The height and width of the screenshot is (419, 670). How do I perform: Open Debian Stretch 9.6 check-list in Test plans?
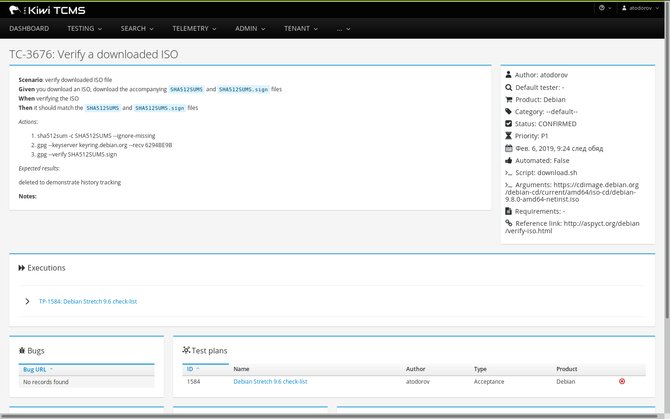(x=270, y=381)
